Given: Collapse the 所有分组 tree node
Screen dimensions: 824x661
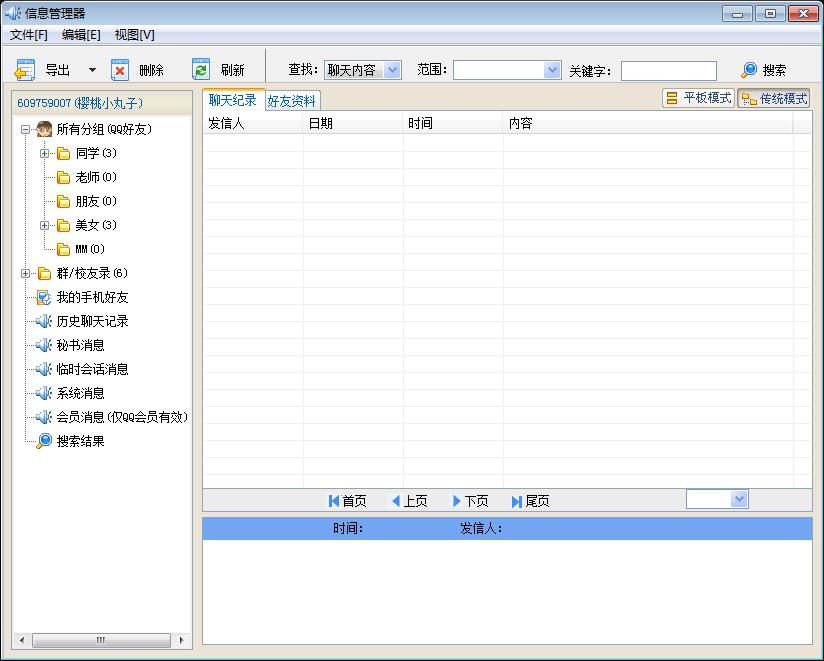Looking at the screenshot, I should [25, 129].
